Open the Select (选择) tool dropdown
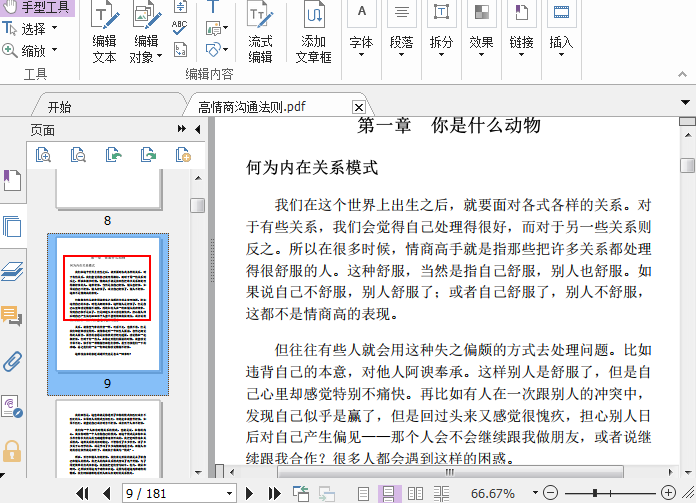 [x=55, y=28]
